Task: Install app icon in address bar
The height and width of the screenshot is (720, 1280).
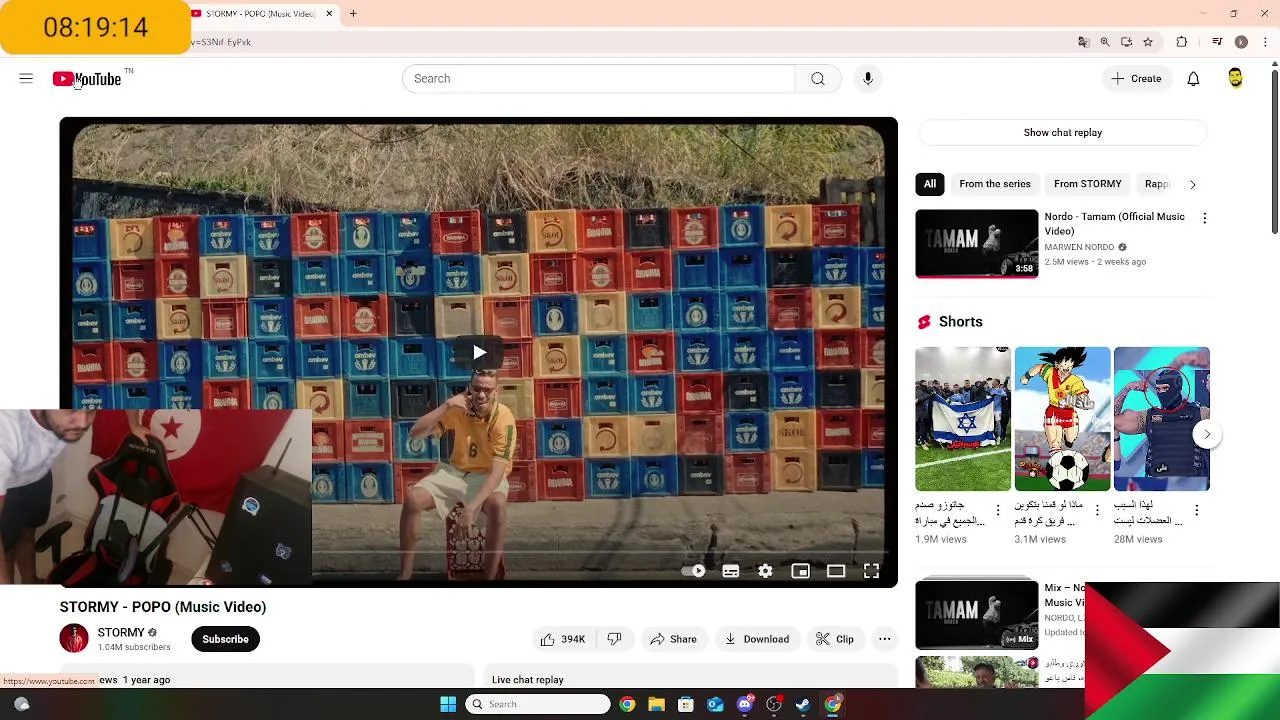Action: (1126, 42)
